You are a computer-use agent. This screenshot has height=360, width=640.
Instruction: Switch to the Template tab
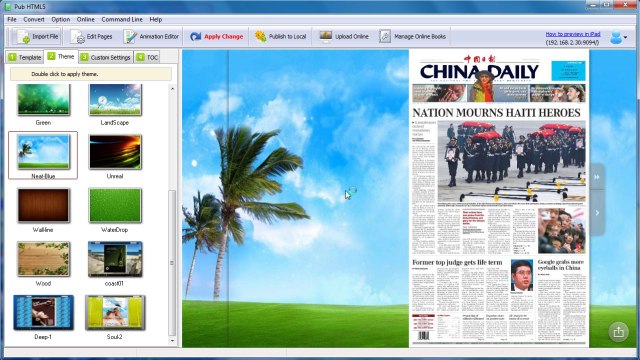(25, 58)
